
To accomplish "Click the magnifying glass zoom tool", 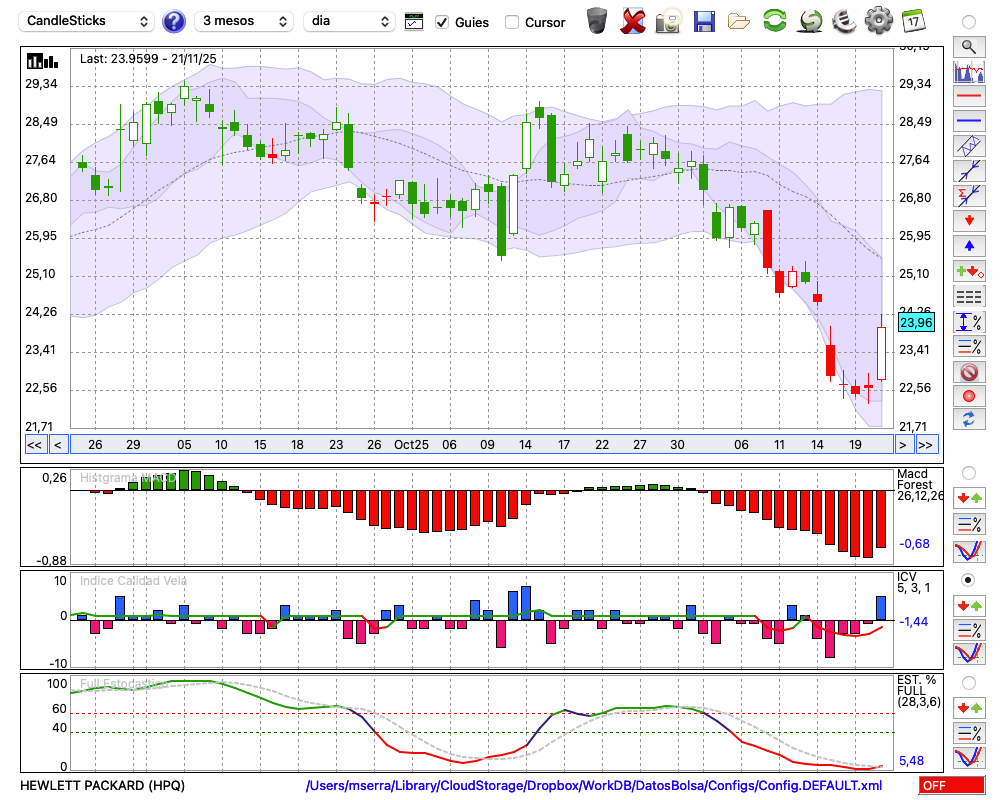I will tap(969, 46).
